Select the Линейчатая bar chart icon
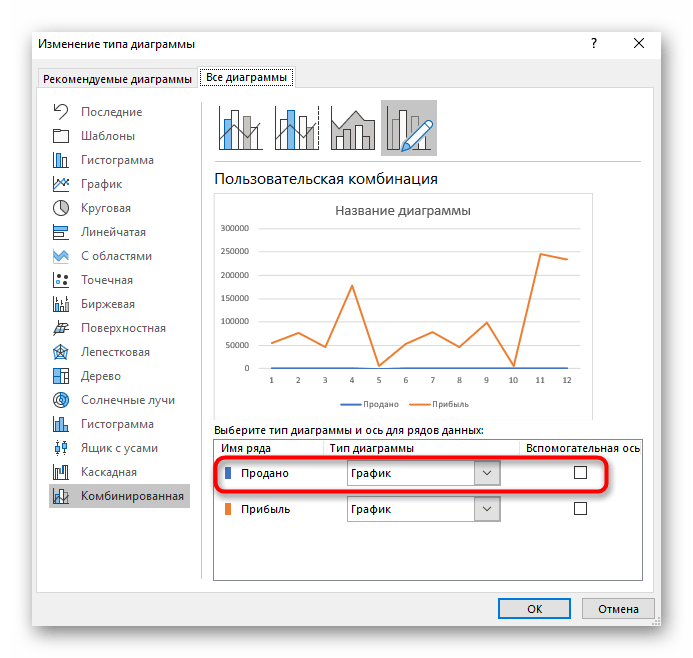This screenshot has width=693, height=658. pyautogui.click(x=61, y=232)
